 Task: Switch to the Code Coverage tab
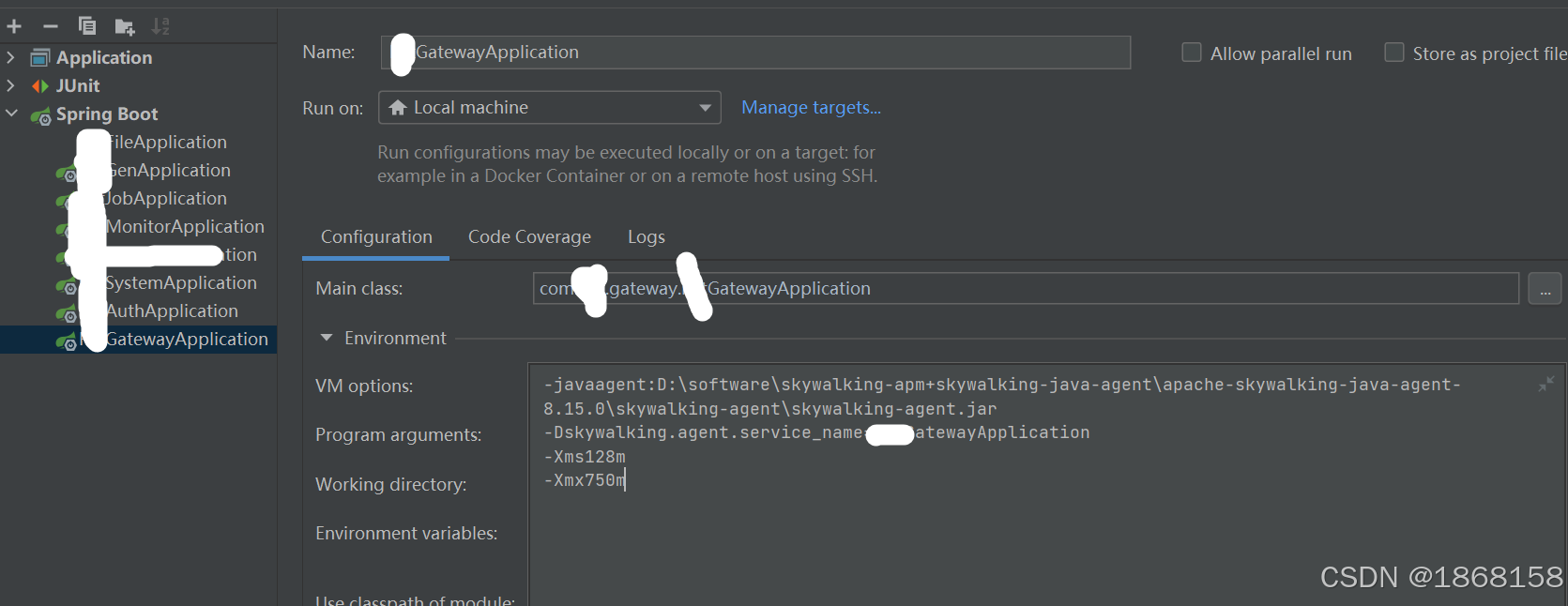(529, 237)
